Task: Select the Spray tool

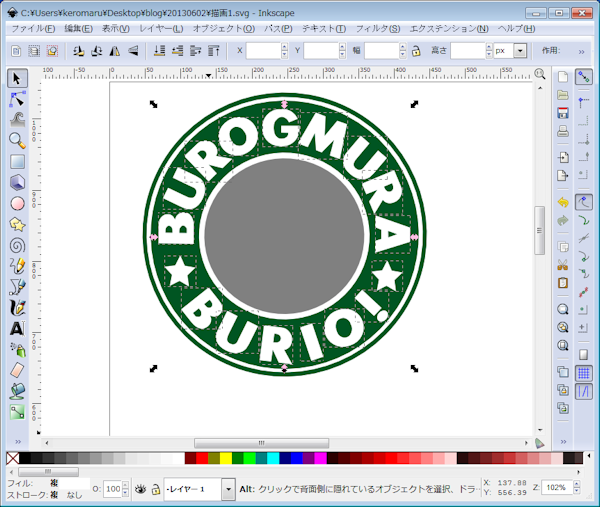Action: point(17,349)
